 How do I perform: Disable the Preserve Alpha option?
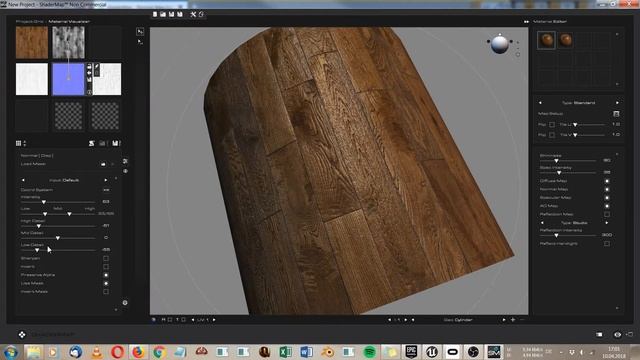click(106, 275)
